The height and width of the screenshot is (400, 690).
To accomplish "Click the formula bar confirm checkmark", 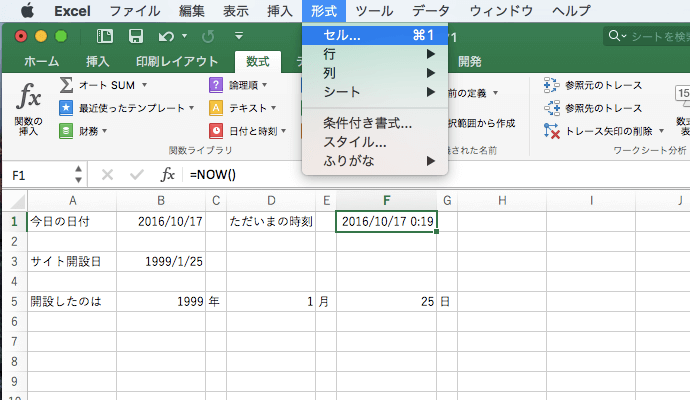I will (x=137, y=175).
